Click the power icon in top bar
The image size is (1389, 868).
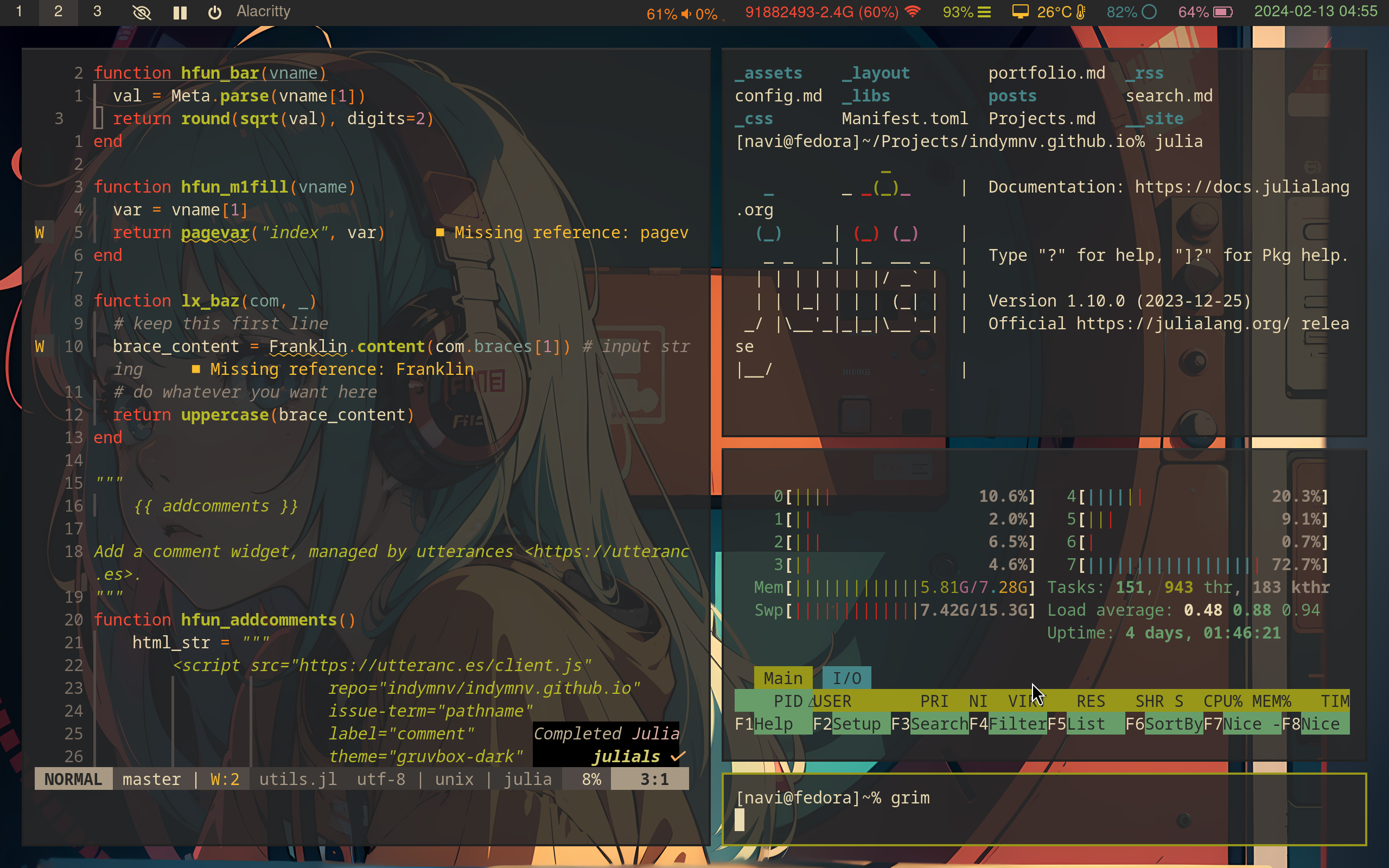pyautogui.click(x=215, y=12)
